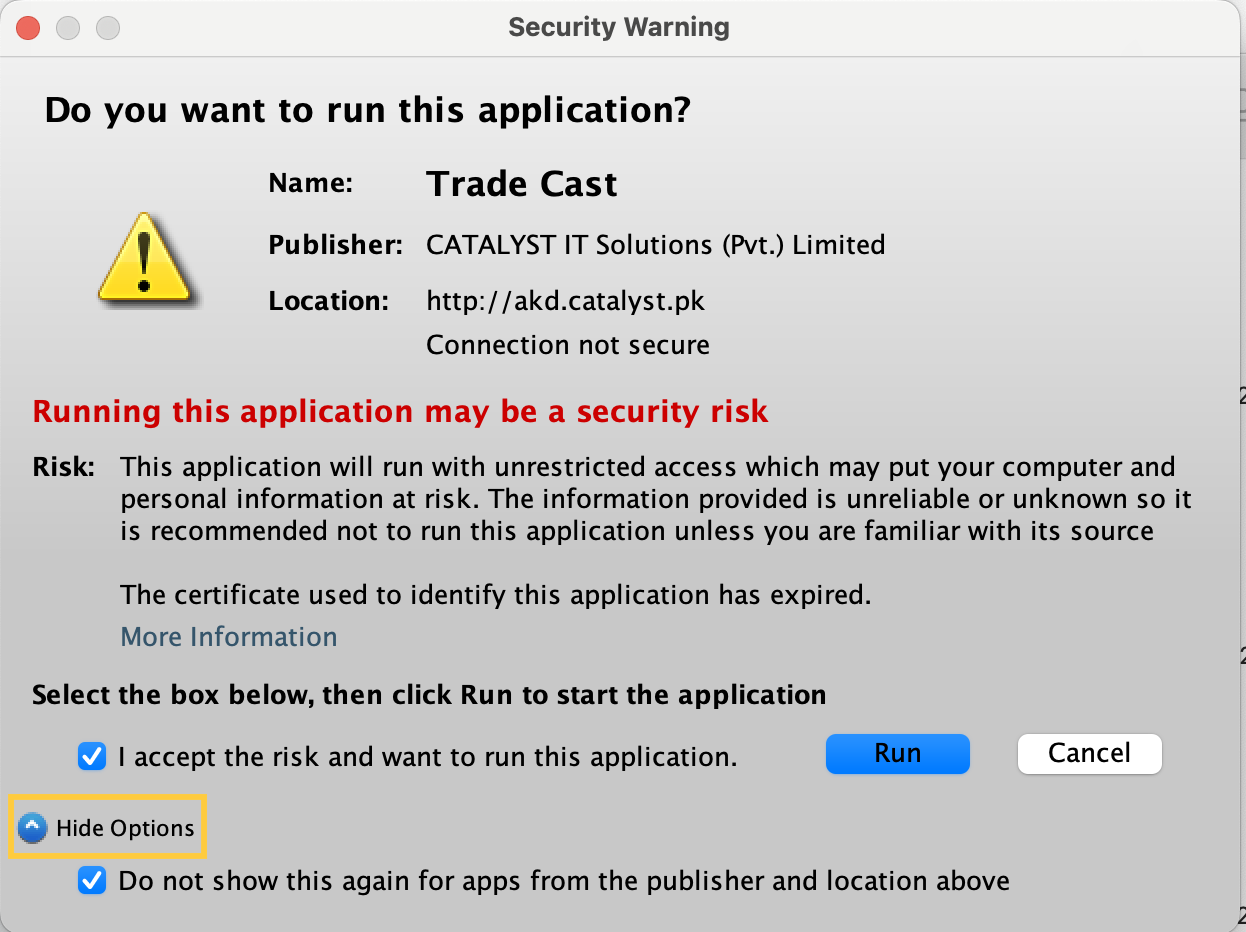The height and width of the screenshot is (932, 1246).
Task: Disable "Do not show this again" checkbox
Action: click(x=91, y=881)
